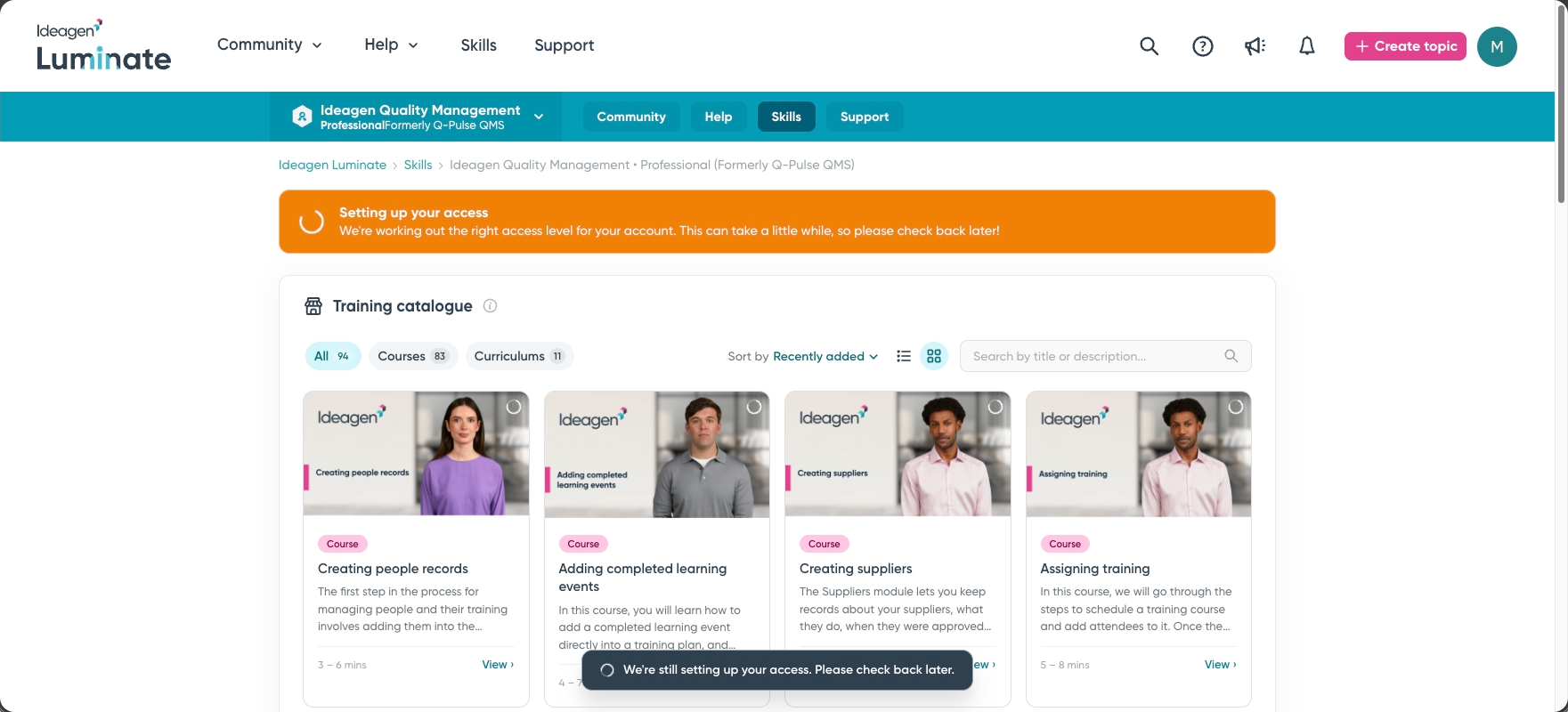
Task: Click the 'Training catalogue' heading
Action: pyautogui.click(x=402, y=306)
